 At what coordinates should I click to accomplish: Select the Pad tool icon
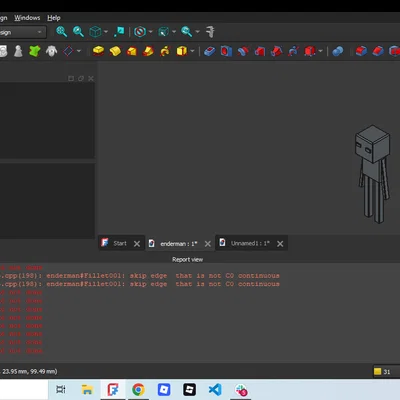(98, 51)
